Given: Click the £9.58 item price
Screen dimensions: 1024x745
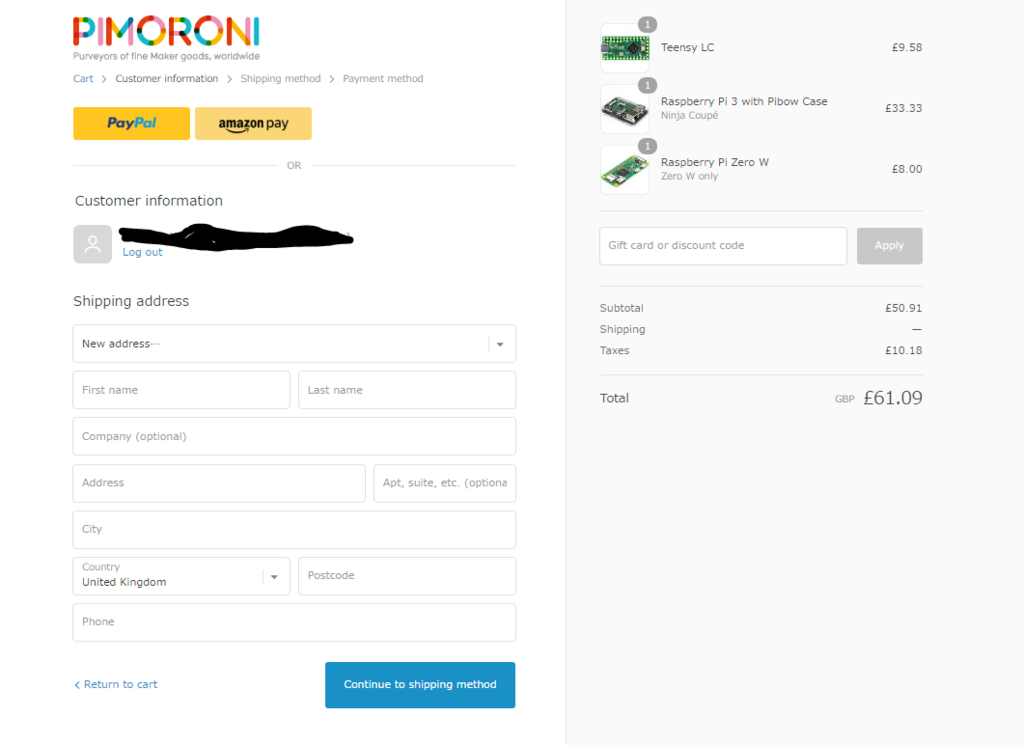Looking at the screenshot, I should pos(906,48).
